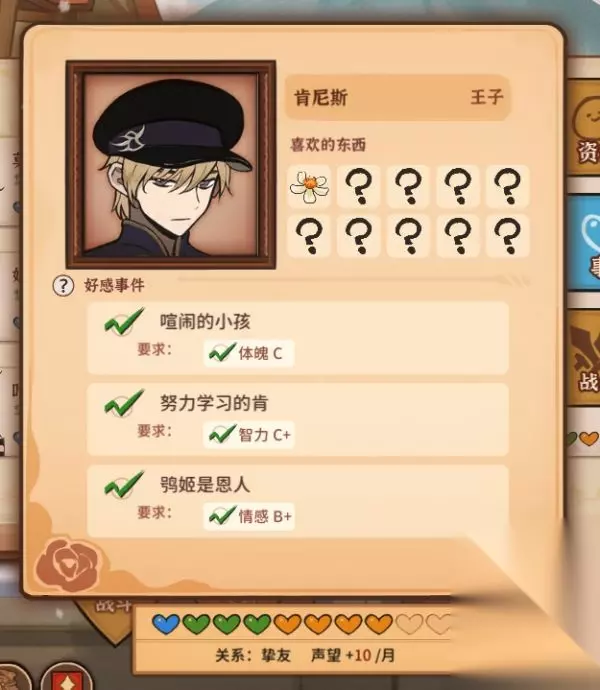Click the rose emblem in panel corner
600x690 pixels.
click(x=67, y=565)
